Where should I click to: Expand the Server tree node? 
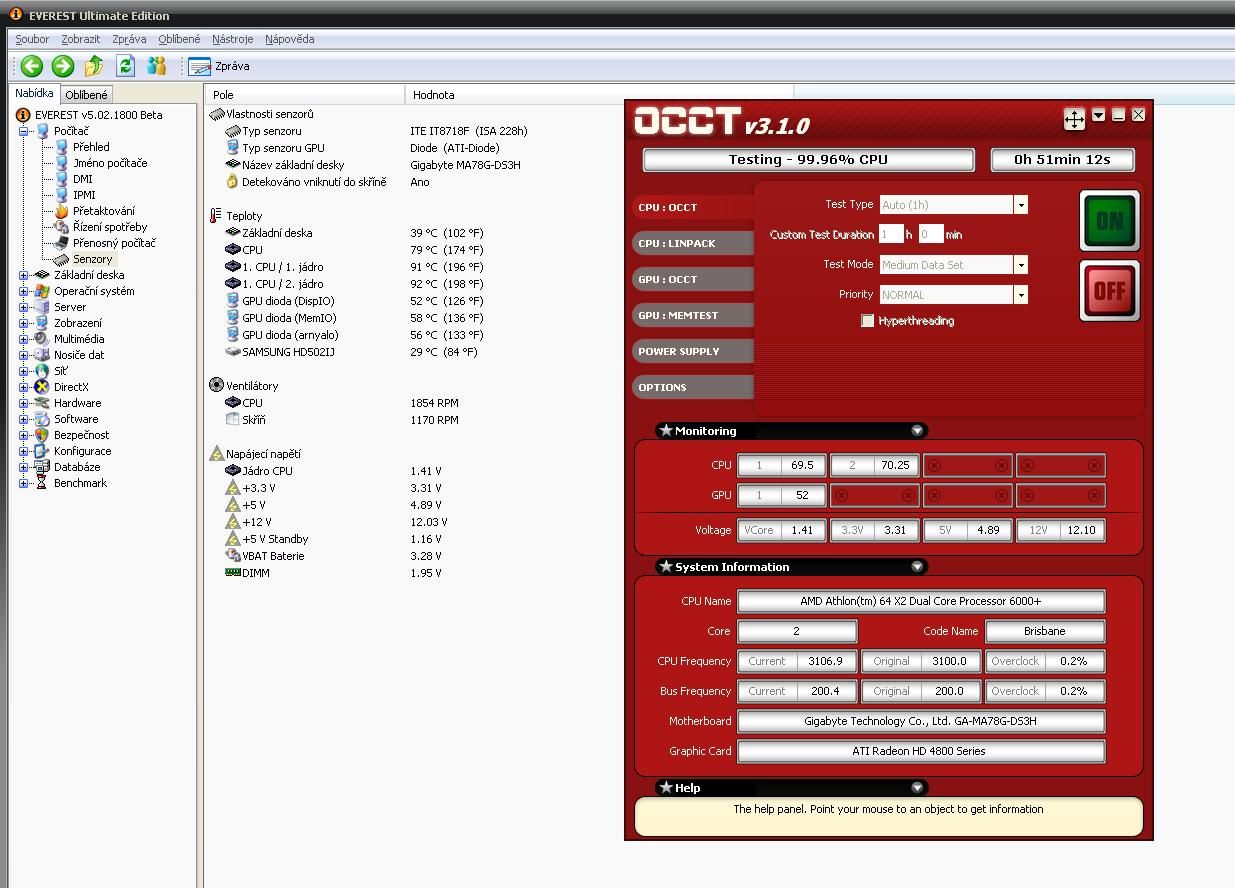[x=23, y=307]
